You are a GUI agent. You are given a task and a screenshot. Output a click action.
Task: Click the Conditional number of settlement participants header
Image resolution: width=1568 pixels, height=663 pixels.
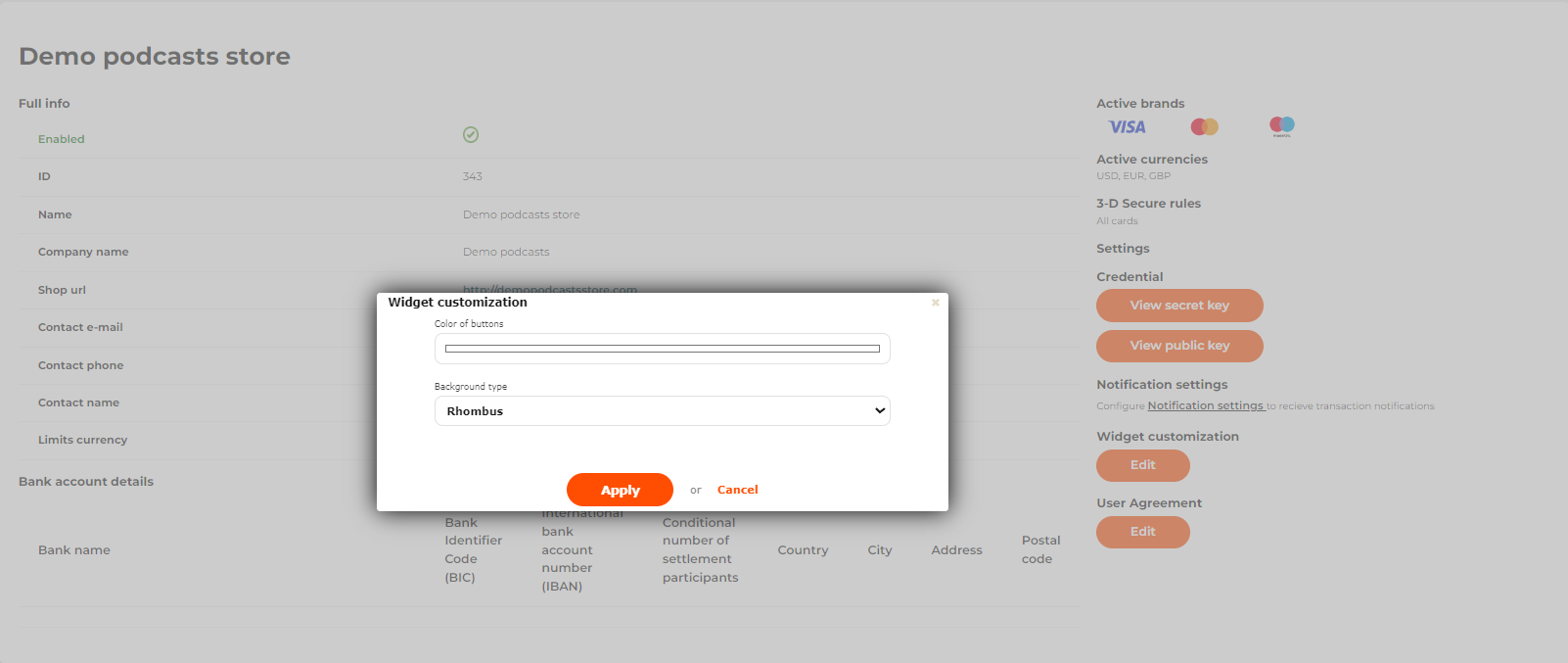(701, 549)
